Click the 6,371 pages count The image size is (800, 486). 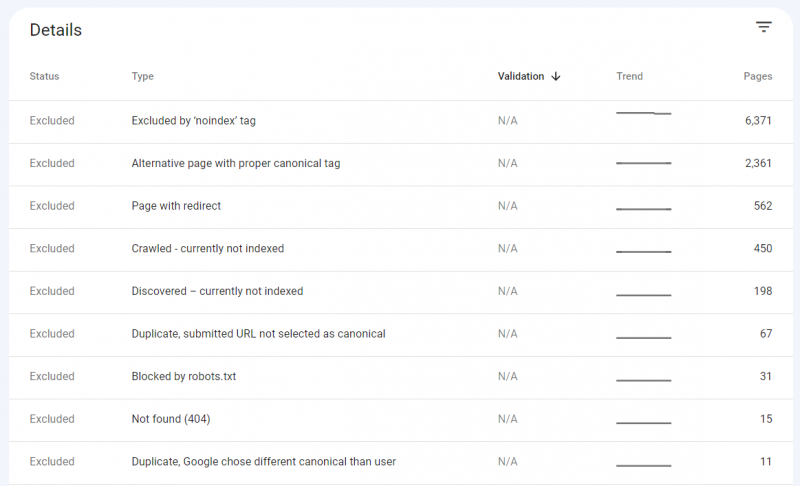758,121
